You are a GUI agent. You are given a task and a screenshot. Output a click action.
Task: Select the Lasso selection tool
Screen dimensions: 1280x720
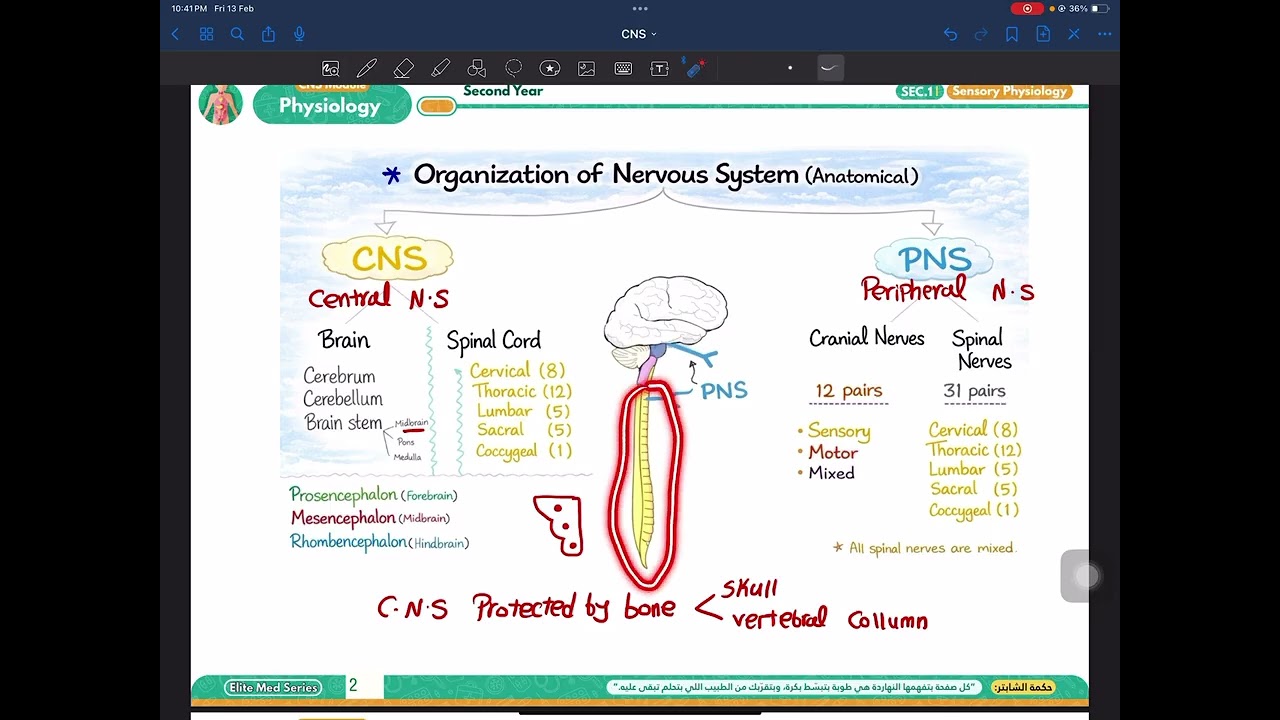pos(513,69)
